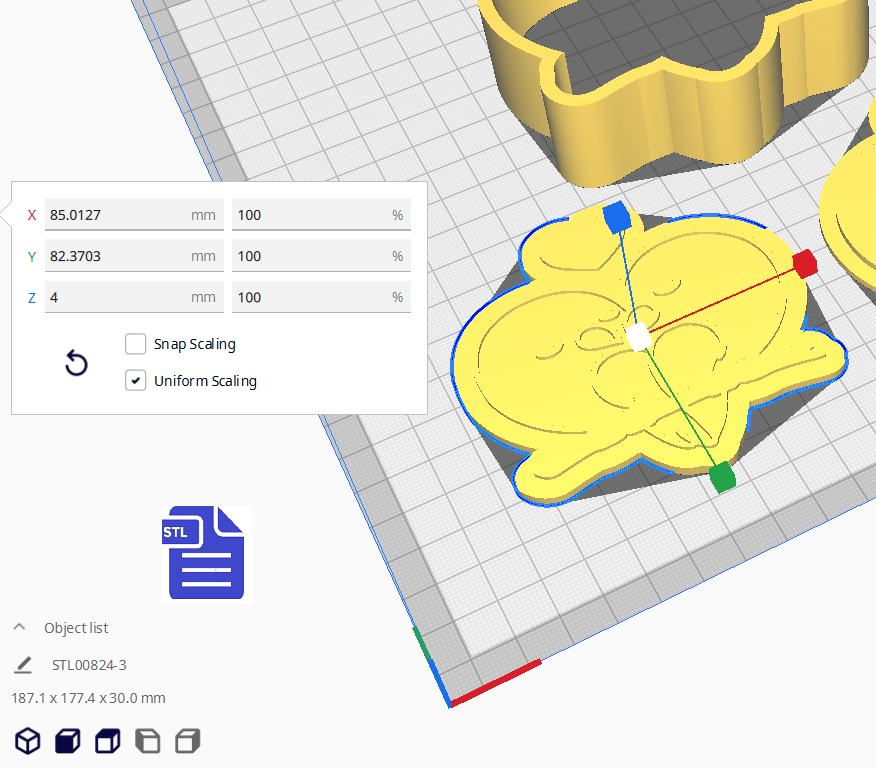Disable the Uniform Scaling checkbox
Viewport: 876px width, 768px height.
click(136, 381)
